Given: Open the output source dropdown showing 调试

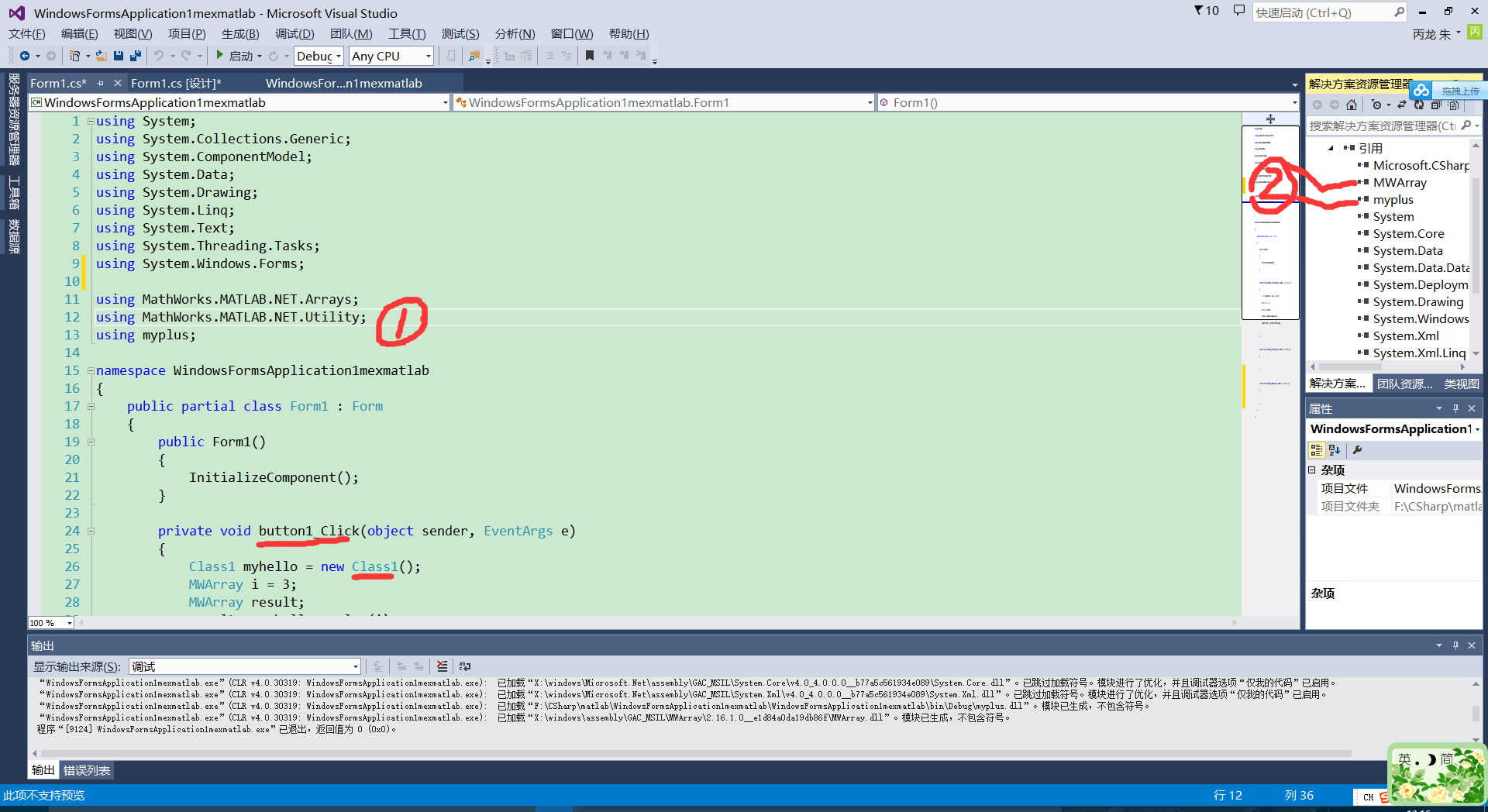Looking at the screenshot, I should point(244,666).
